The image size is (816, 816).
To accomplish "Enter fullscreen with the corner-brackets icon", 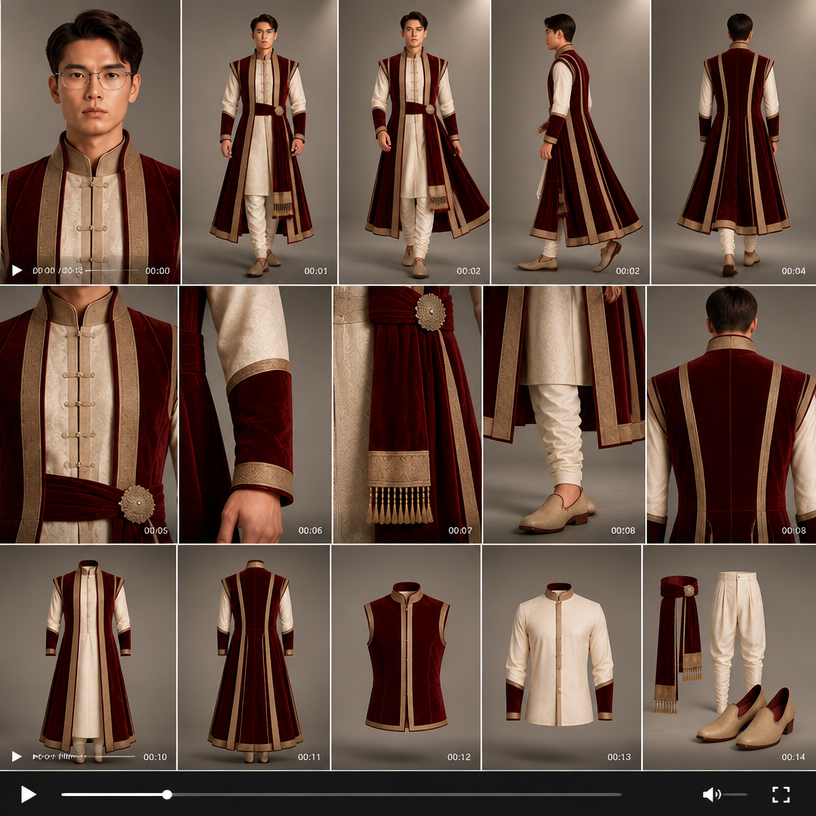I will 781,795.
